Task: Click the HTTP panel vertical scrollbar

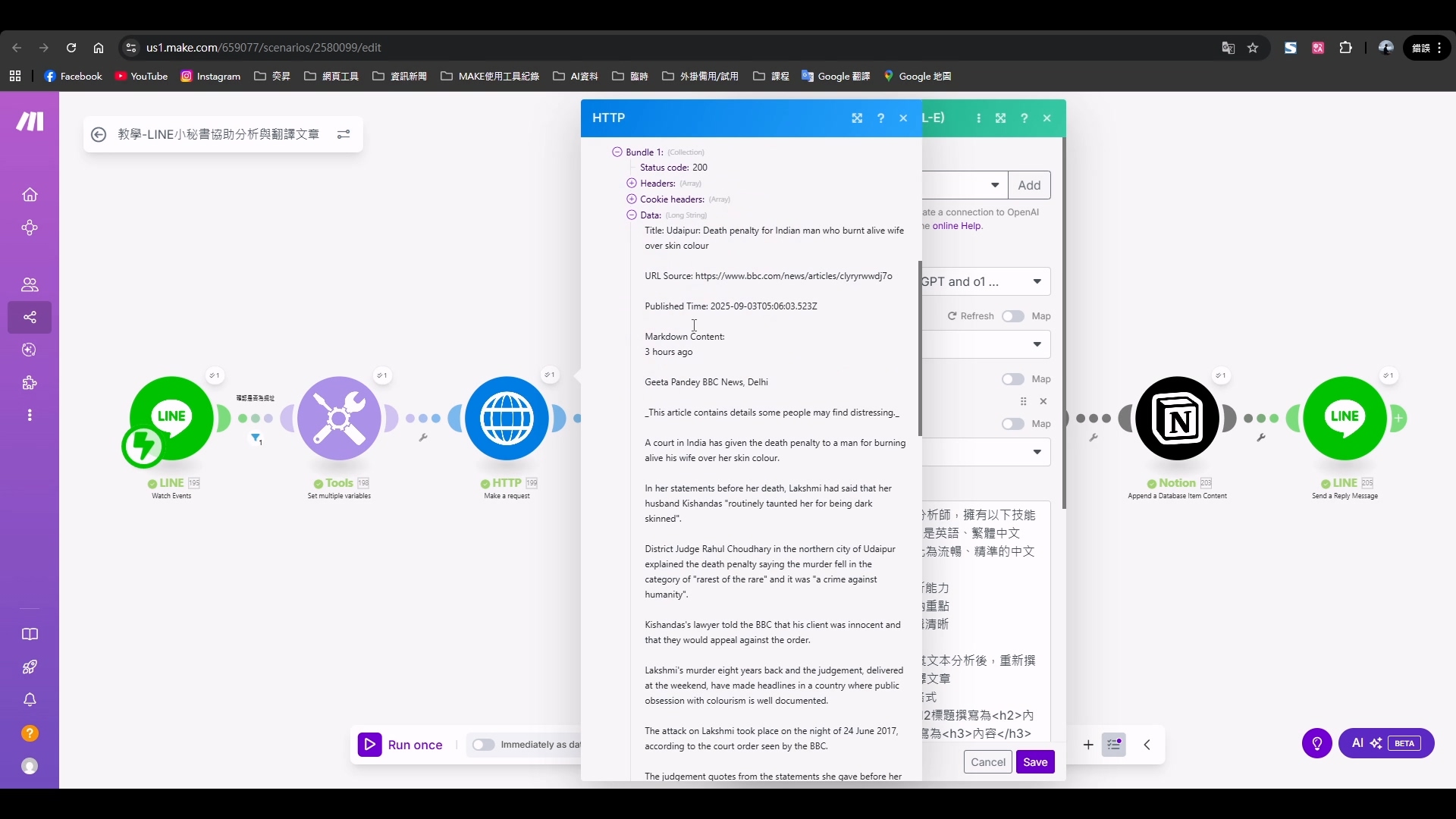Action: coord(920,349)
